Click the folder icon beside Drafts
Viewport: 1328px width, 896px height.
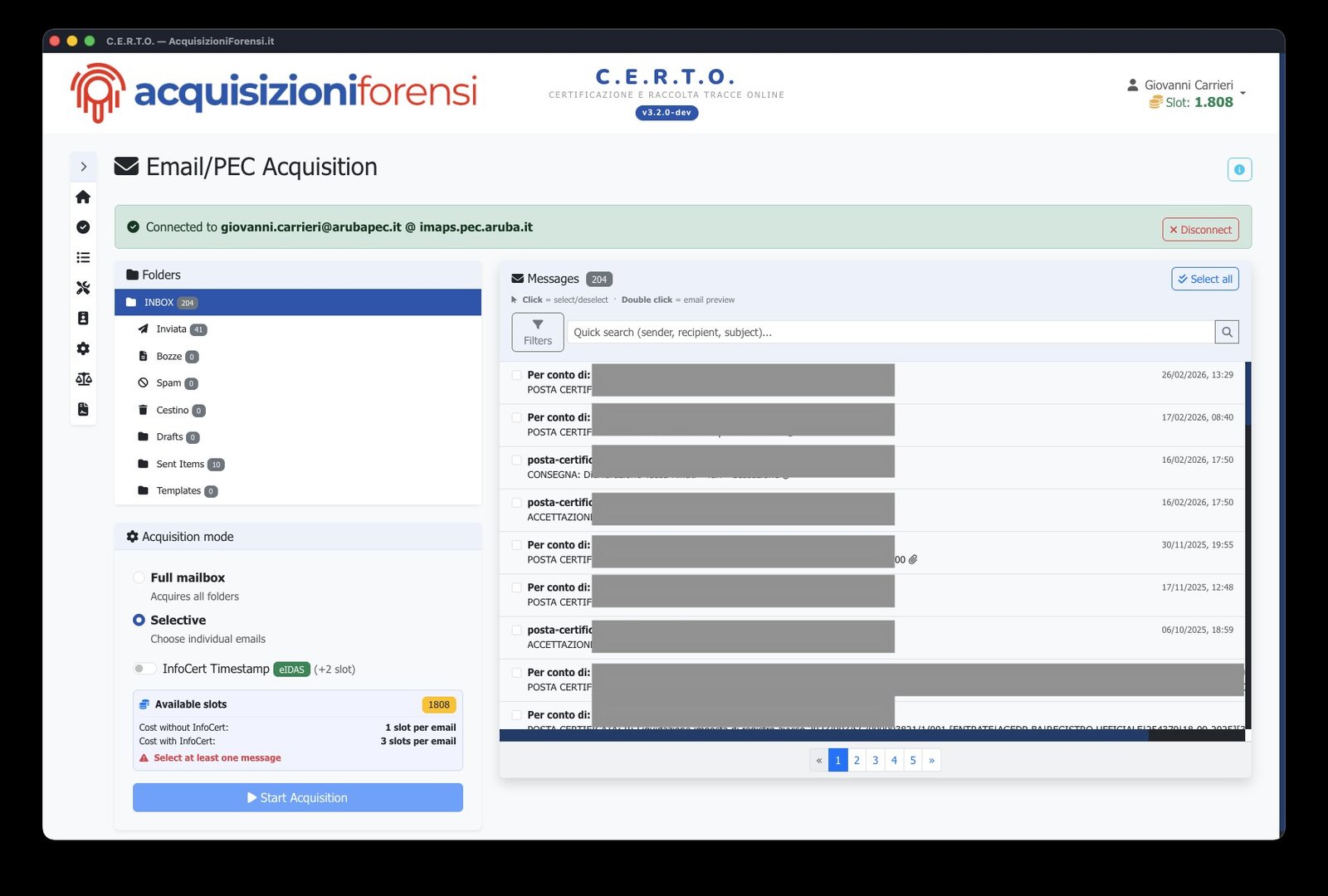pos(143,436)
